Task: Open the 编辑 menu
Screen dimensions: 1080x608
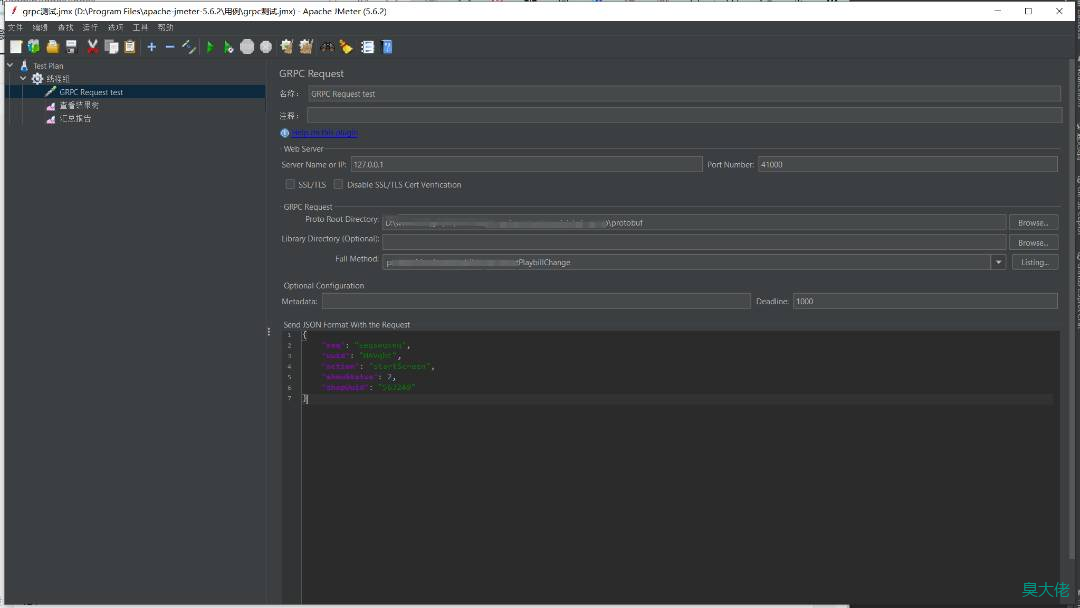Action: (40, 28)
